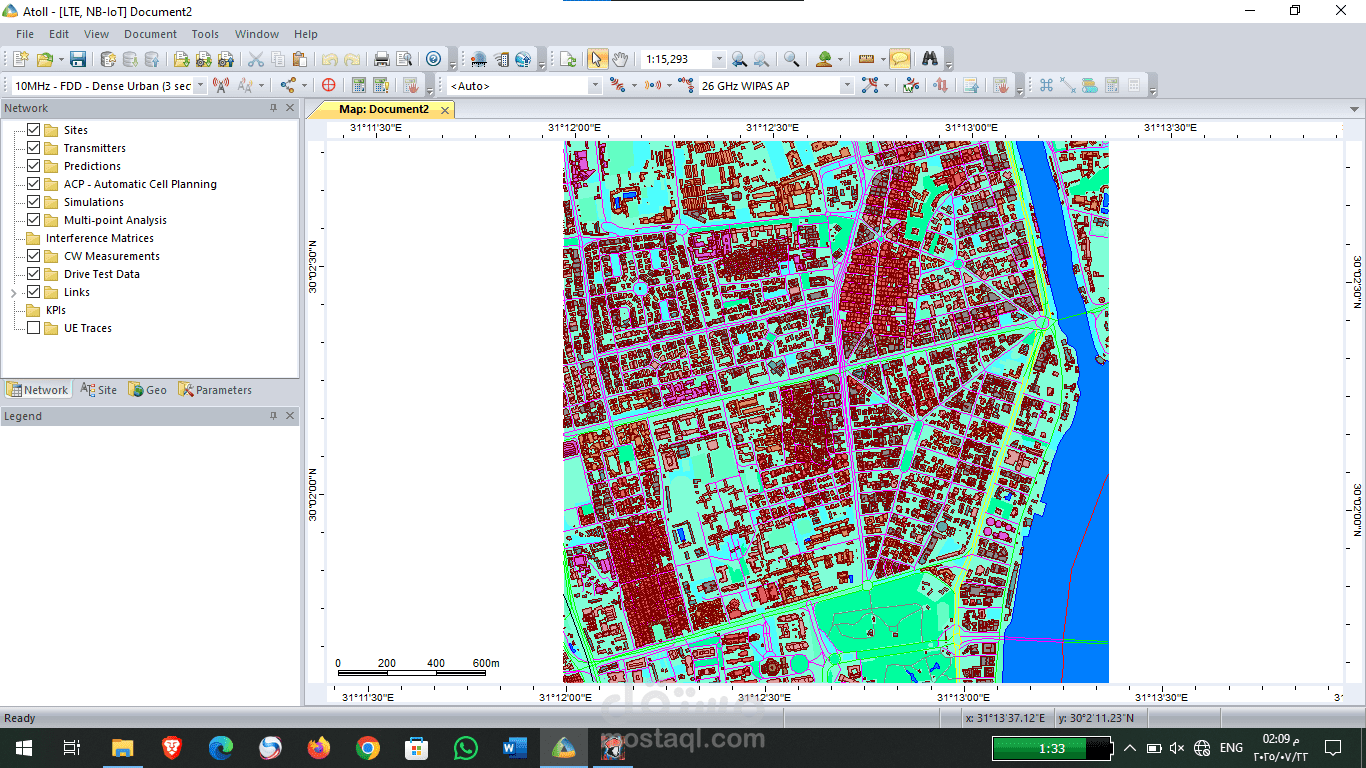Click the red point analysis crosshair icon
The width and height of the screenshot is (1366, 768).
pyautogui.click(x=328, y=86)
